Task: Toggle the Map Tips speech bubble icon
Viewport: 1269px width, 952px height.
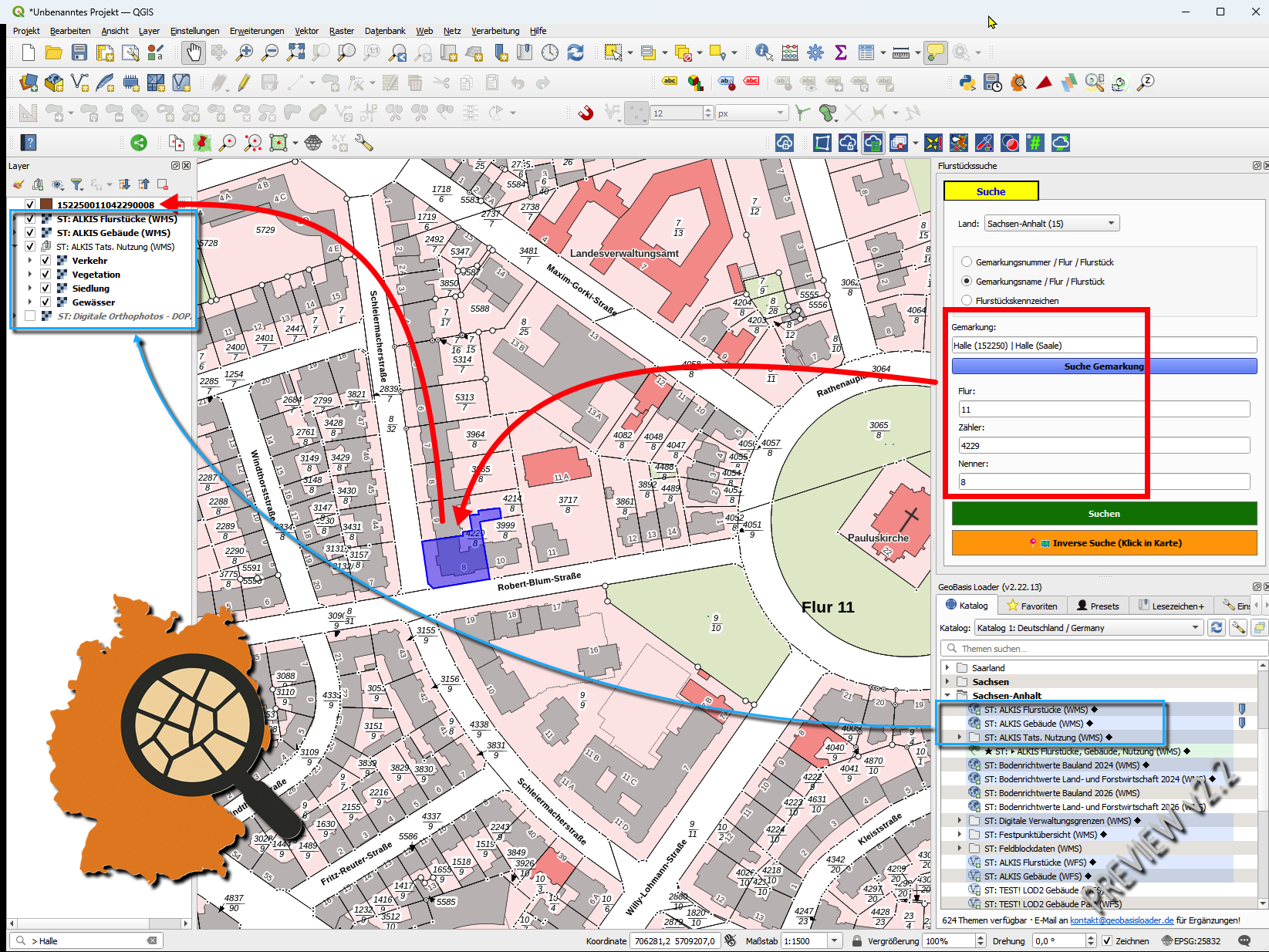Action: (935, 52)
